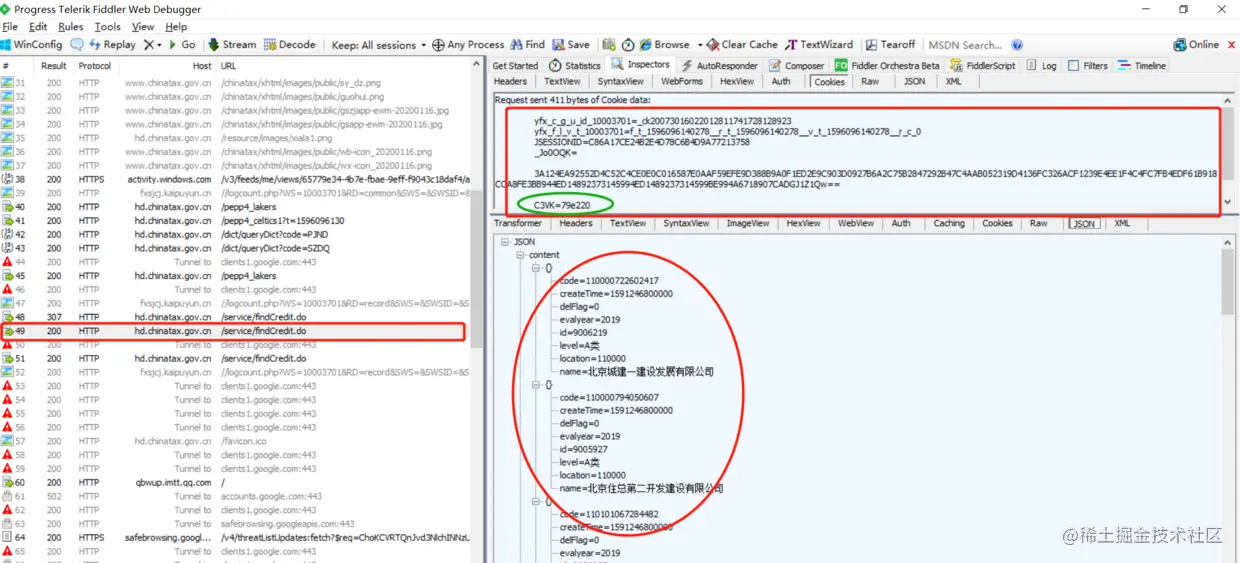
Task: Select request WebForms inspector tab
Action: pyautogui.click(x=681, y=82)
